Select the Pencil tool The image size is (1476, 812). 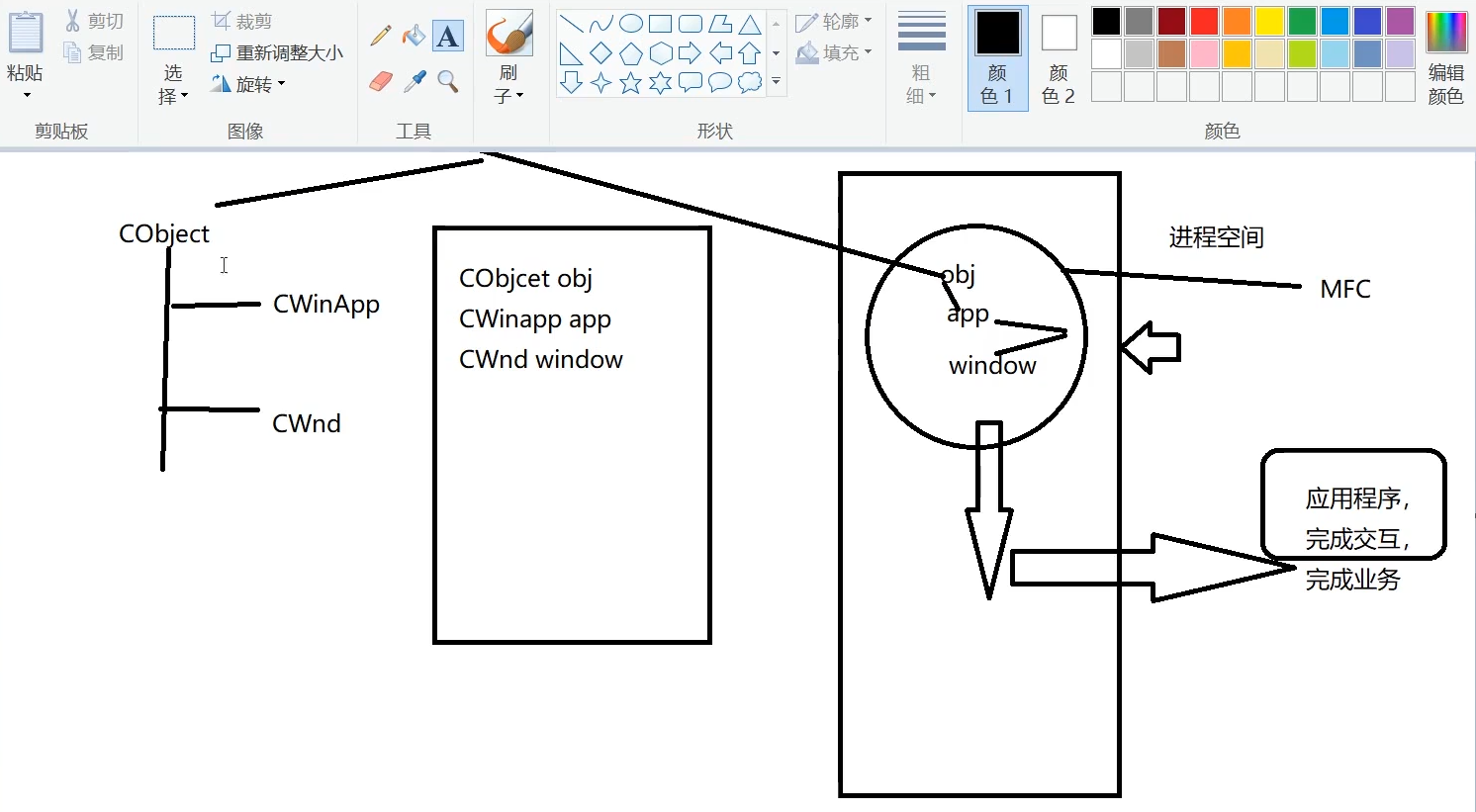381,37
